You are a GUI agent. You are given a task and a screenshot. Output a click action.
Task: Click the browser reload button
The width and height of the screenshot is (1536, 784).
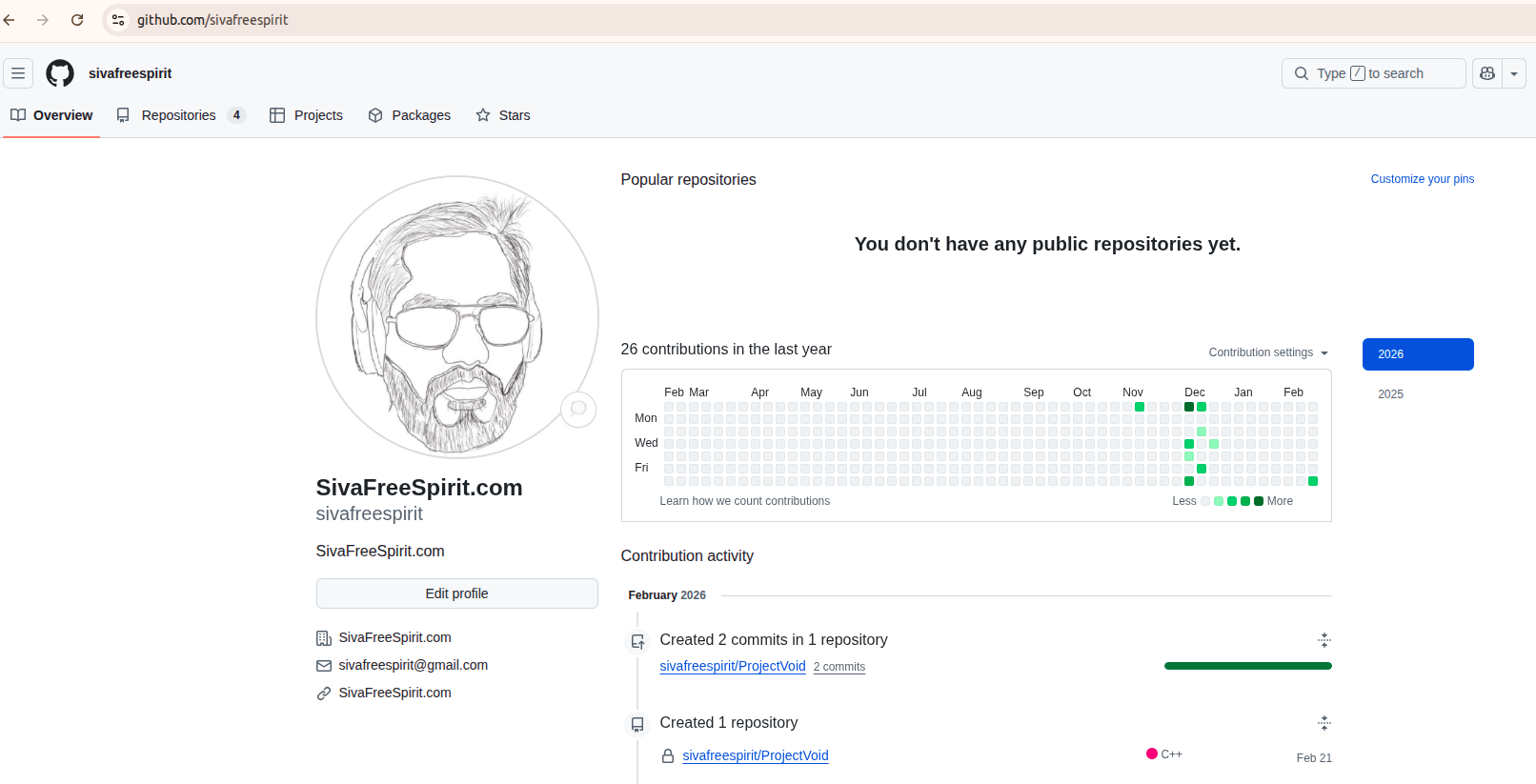77,20
